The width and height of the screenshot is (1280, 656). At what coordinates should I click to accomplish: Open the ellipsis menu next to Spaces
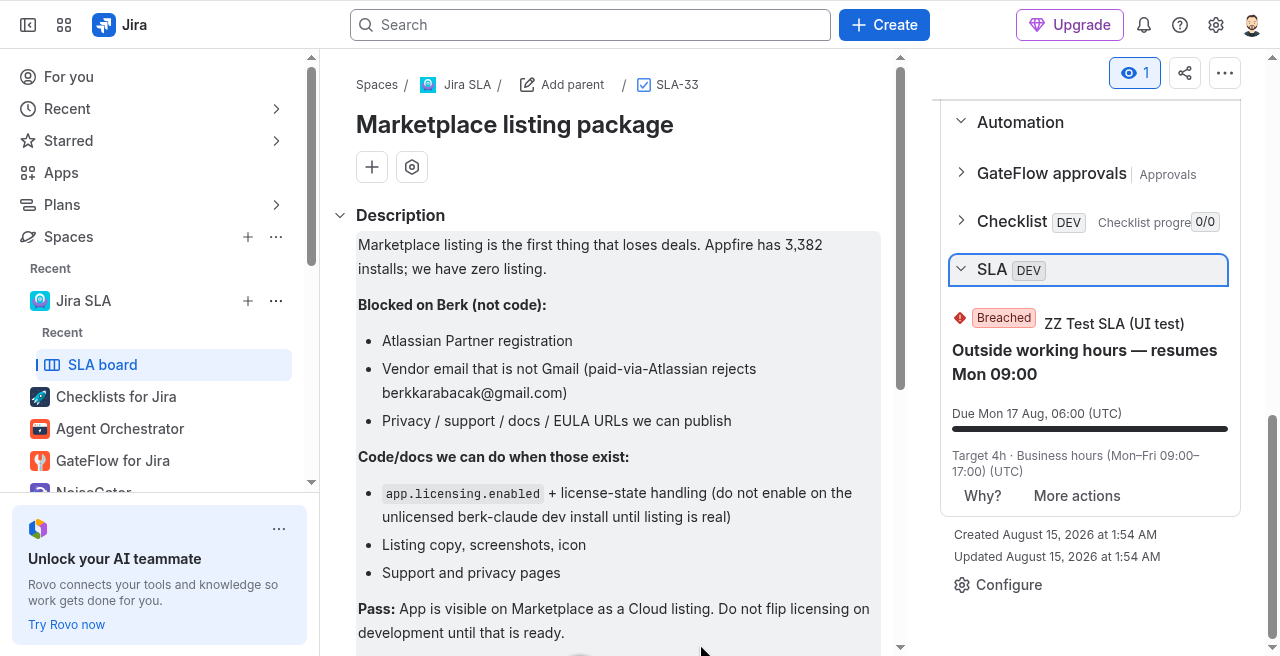tap(276, 237)
